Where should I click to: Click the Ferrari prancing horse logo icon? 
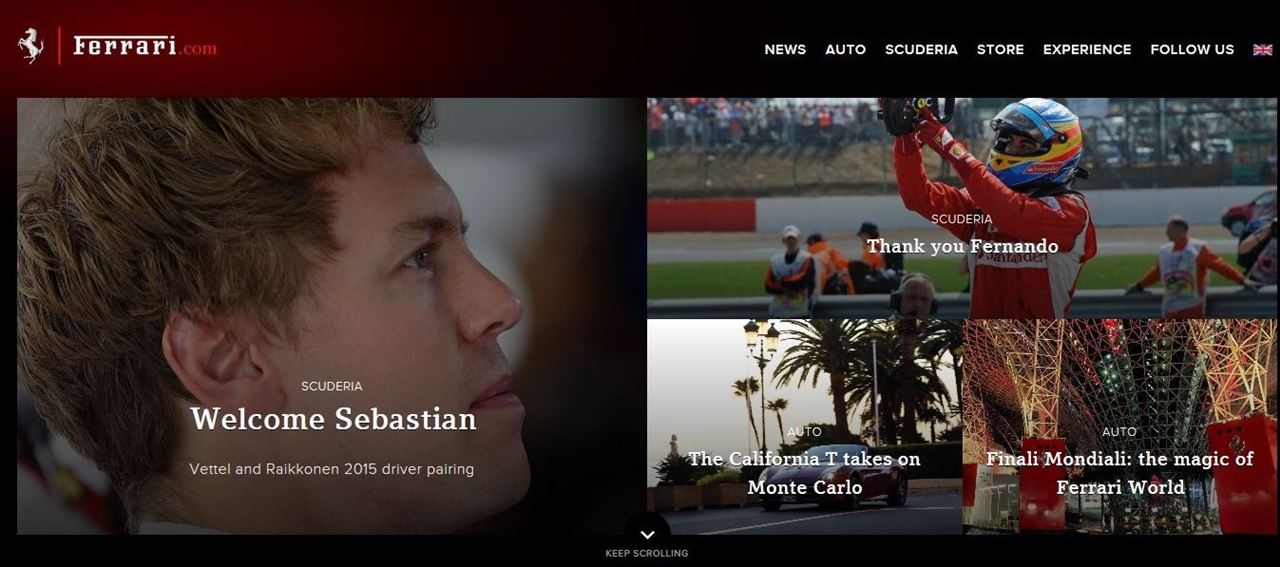(31, 46)
